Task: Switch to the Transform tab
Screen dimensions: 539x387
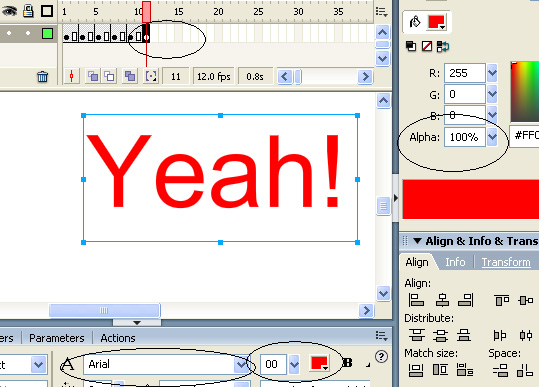Action: click(506, 262)
